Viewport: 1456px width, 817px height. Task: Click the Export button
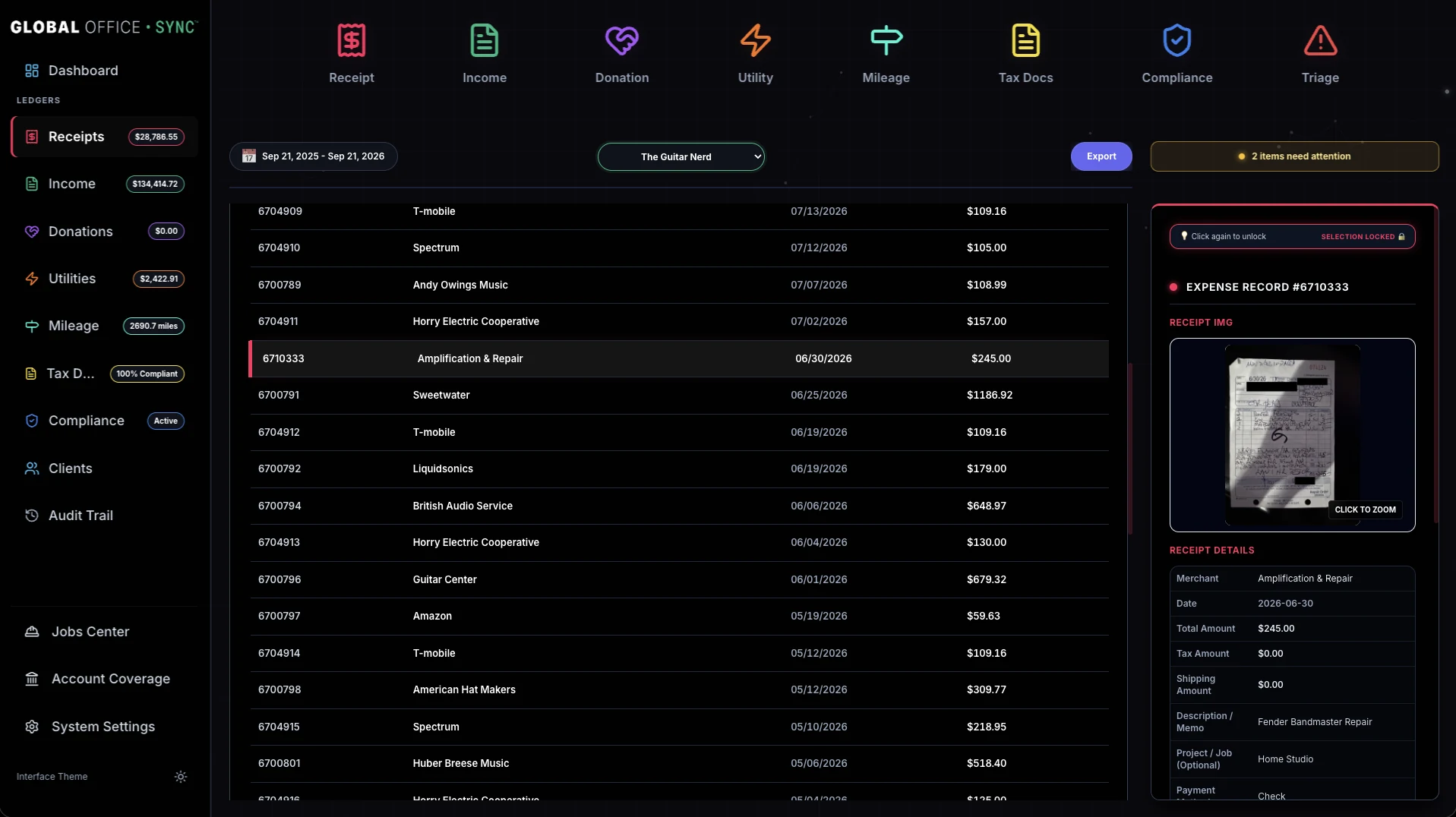pyautogui.click(x=1101, y=156)
